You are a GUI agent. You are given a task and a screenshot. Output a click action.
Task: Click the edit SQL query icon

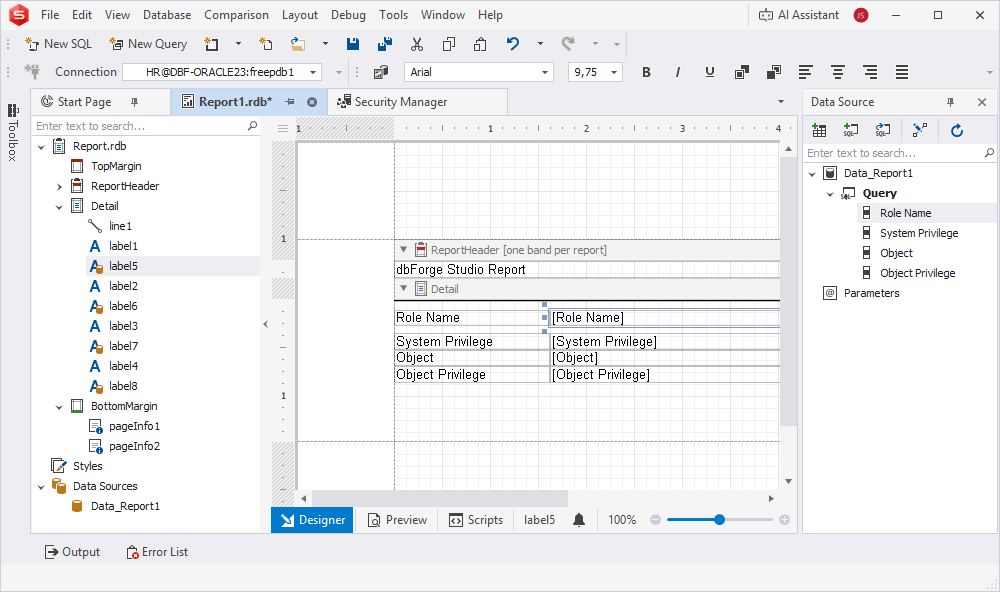click(x=883, y=131)
